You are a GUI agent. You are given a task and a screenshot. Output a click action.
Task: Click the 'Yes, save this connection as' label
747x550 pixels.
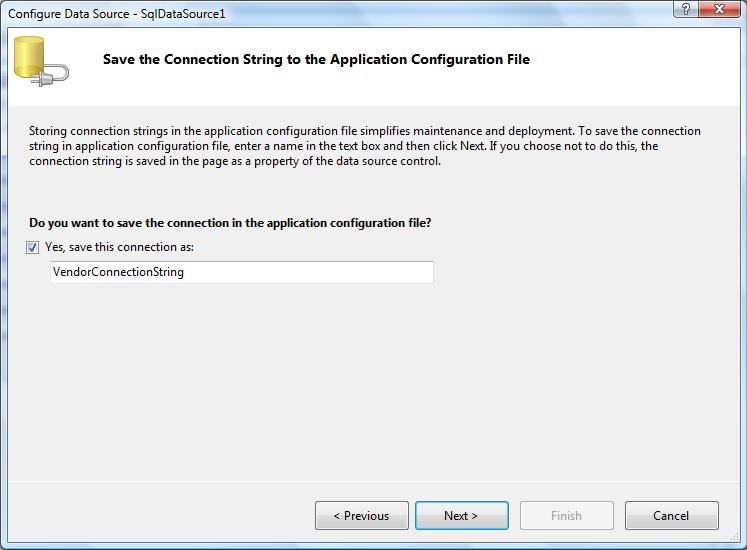pos(119,247)
